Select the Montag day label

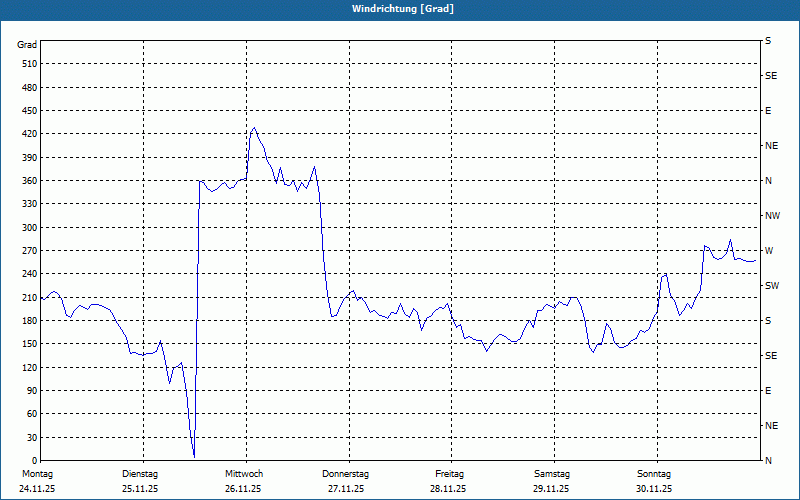coord(37,473)
